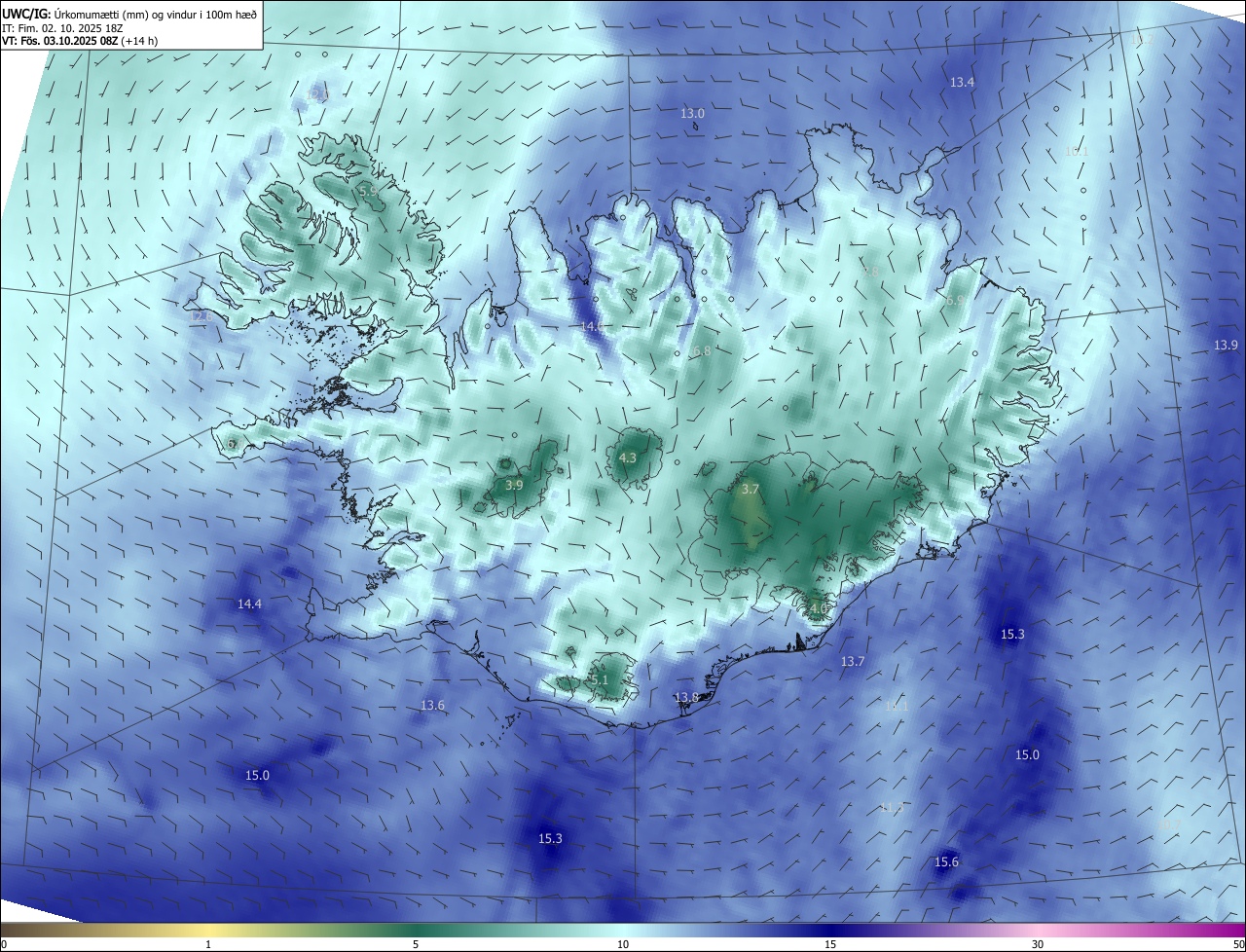The height and width of the screenshot is (952, 1246).
Task: Click the 3.7 value label
Action: (750, 490)
